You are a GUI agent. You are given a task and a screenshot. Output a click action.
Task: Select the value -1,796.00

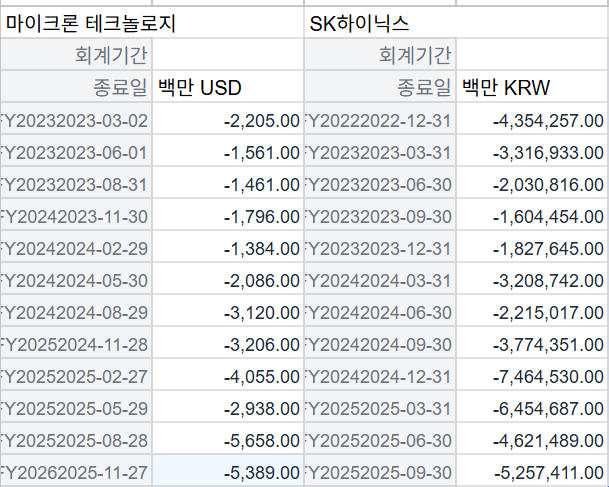pos(228,215)
